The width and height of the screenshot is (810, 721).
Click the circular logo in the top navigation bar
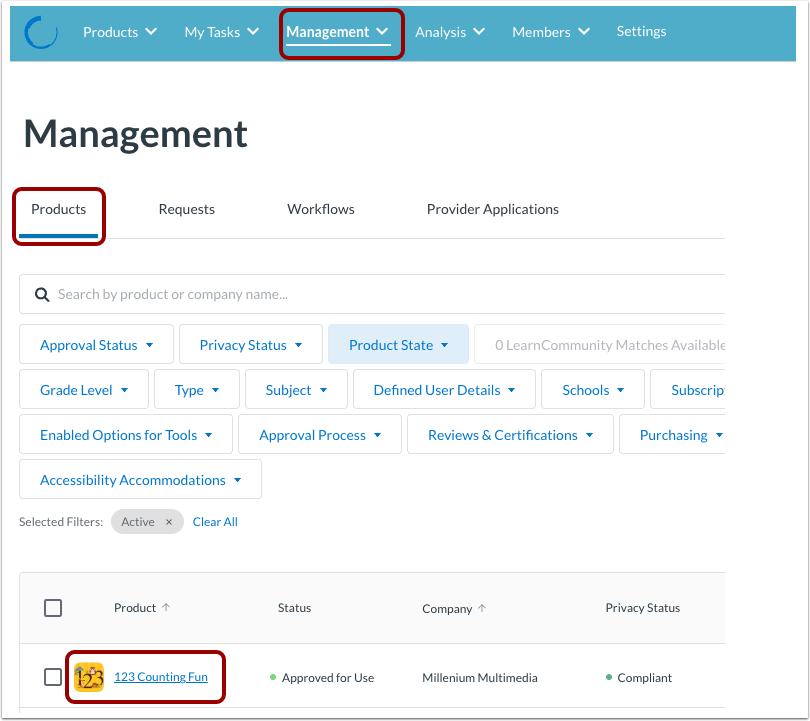[x=40, y=31]
